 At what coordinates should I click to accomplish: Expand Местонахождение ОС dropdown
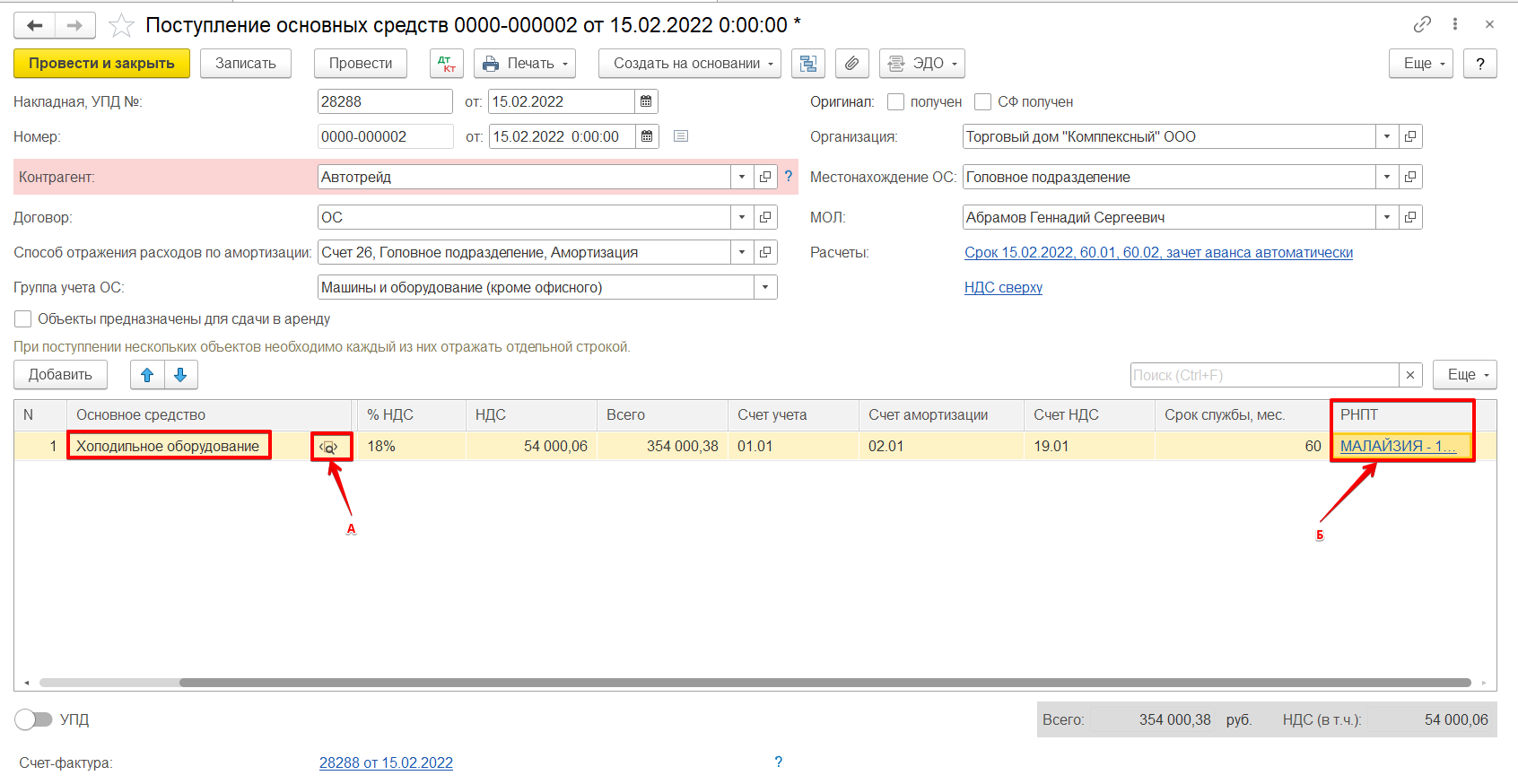pos(1387,177)
